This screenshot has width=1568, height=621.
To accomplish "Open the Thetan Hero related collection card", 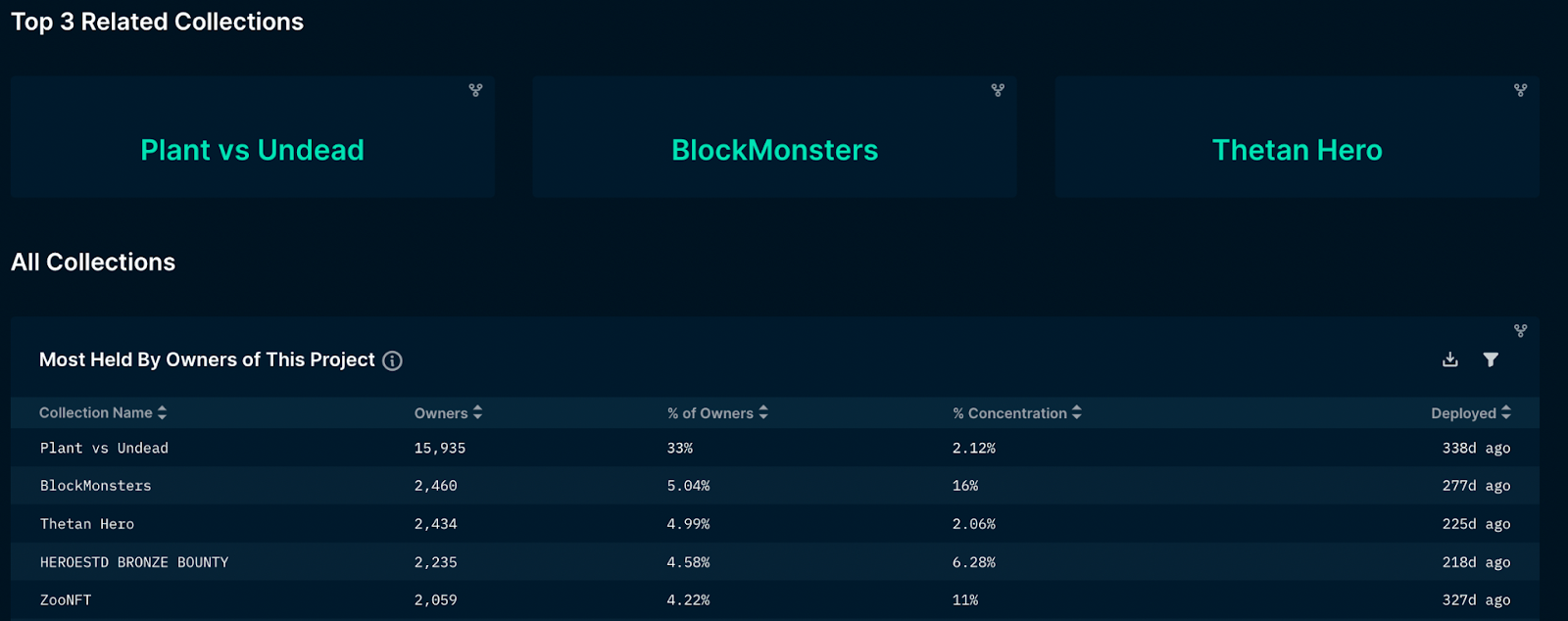I will coord(1298,137).
